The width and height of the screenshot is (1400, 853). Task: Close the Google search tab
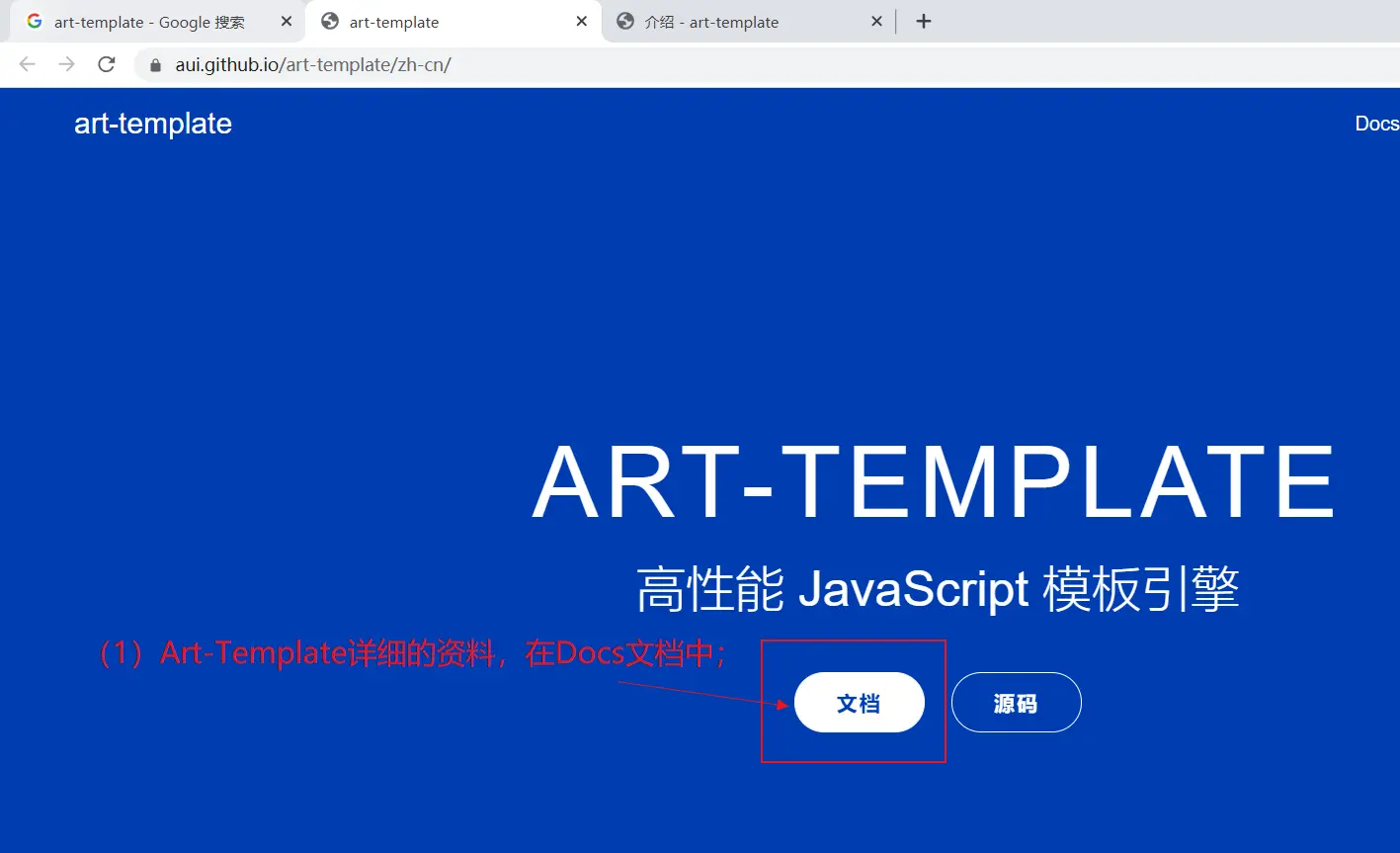[x=287, y=22]
